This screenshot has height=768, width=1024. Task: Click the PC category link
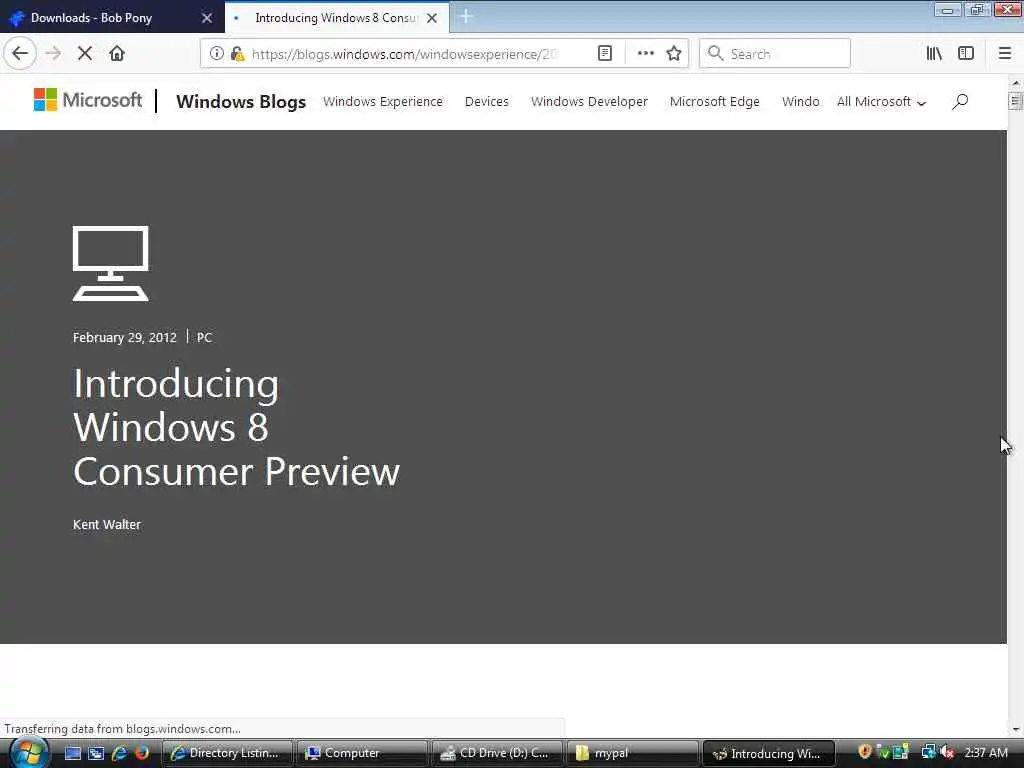(204, 338)
